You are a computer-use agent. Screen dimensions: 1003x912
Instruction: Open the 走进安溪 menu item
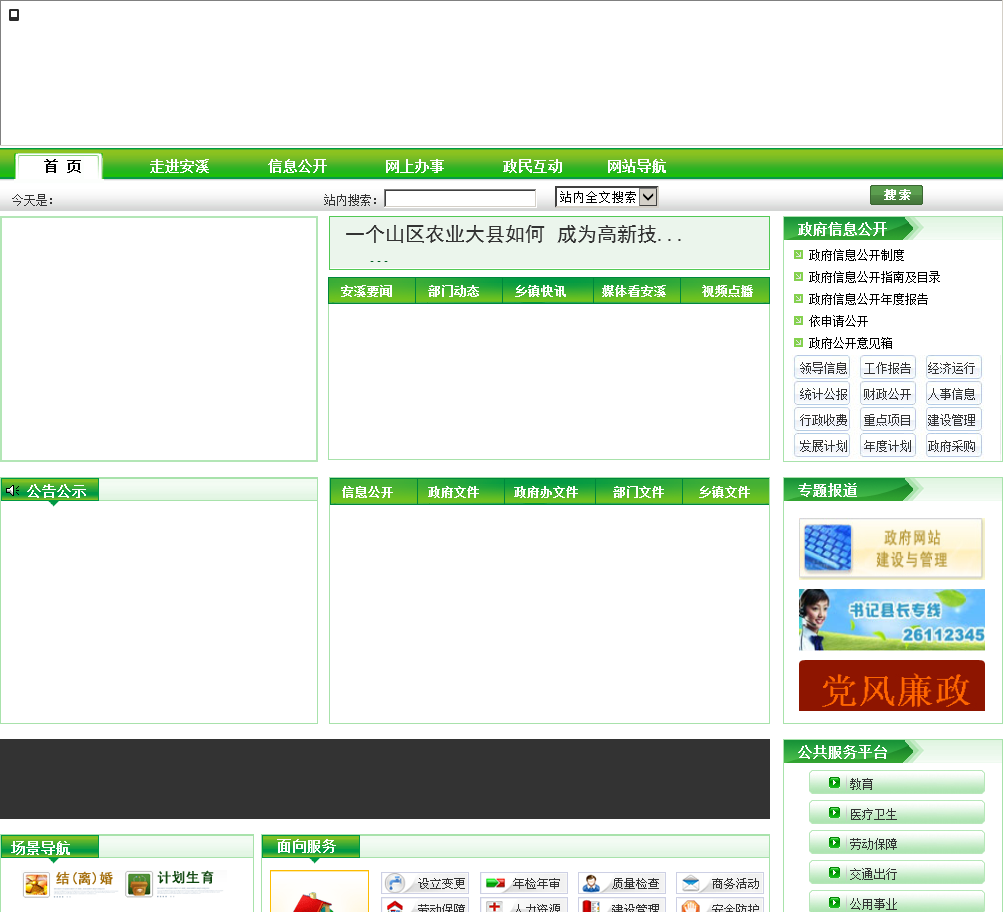(179, 166)
